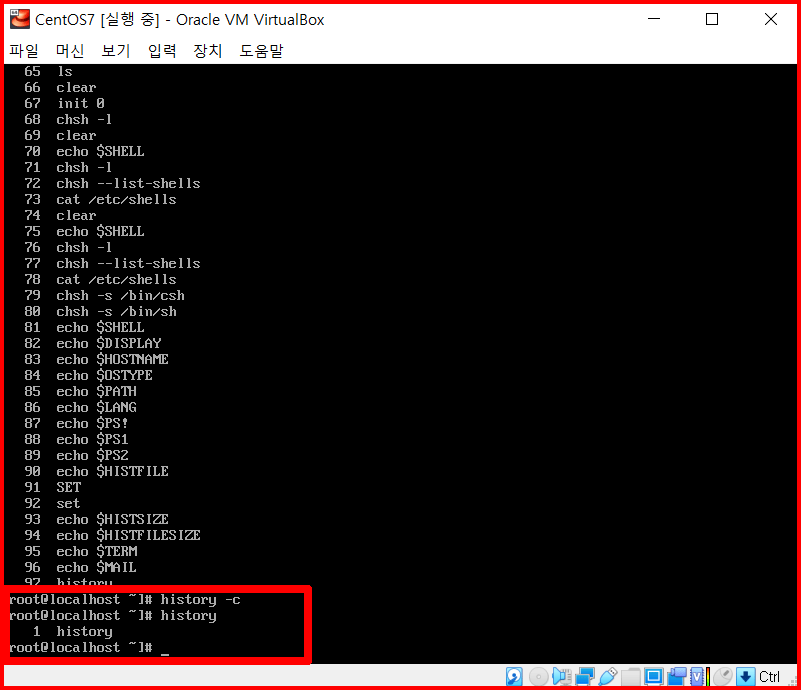Click the USB devices status icon
This screenshot has width=801, height=690.
608,677
